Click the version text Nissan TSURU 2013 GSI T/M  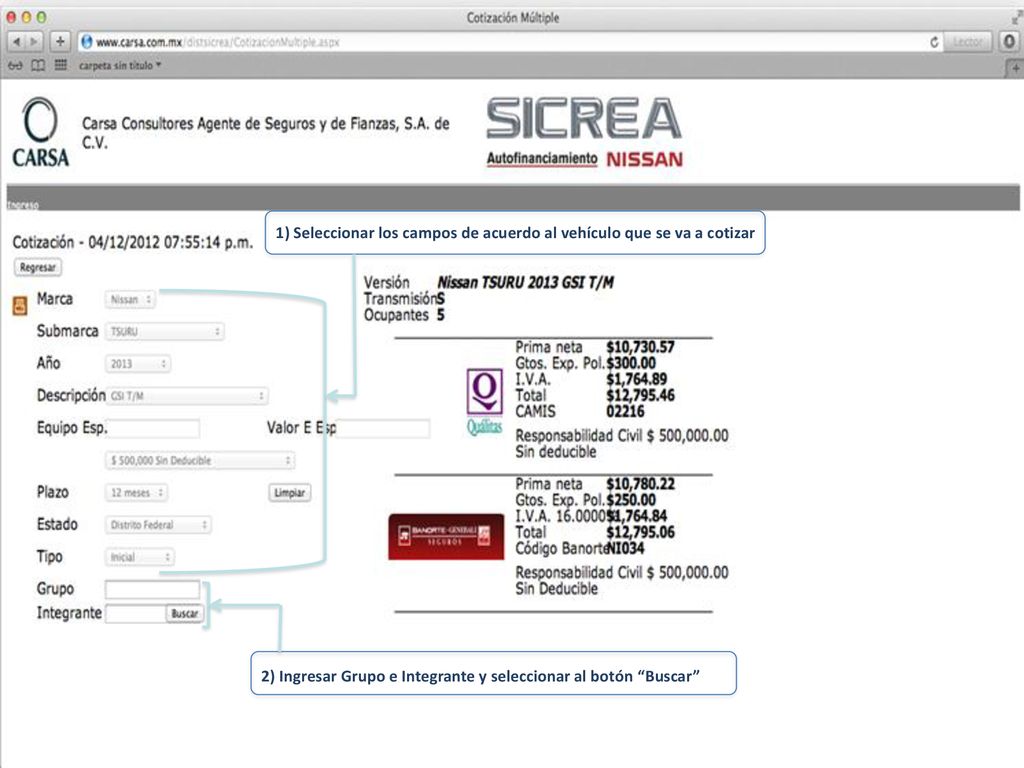coord(526,283)
